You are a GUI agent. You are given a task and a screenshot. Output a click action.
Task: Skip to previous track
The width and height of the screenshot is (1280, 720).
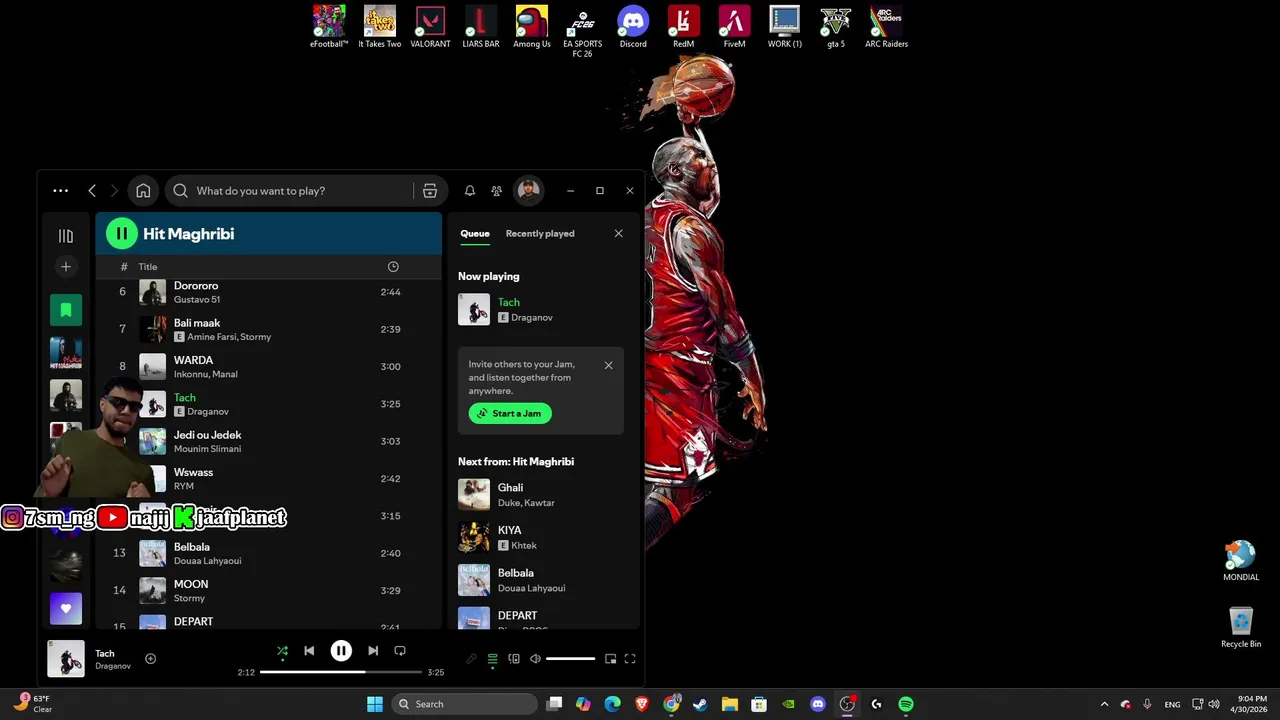(309, 651)
